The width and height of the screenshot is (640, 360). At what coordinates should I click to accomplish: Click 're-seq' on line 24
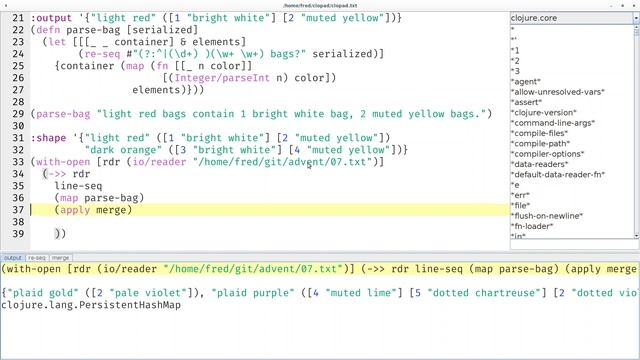click(x=102, y=54)
